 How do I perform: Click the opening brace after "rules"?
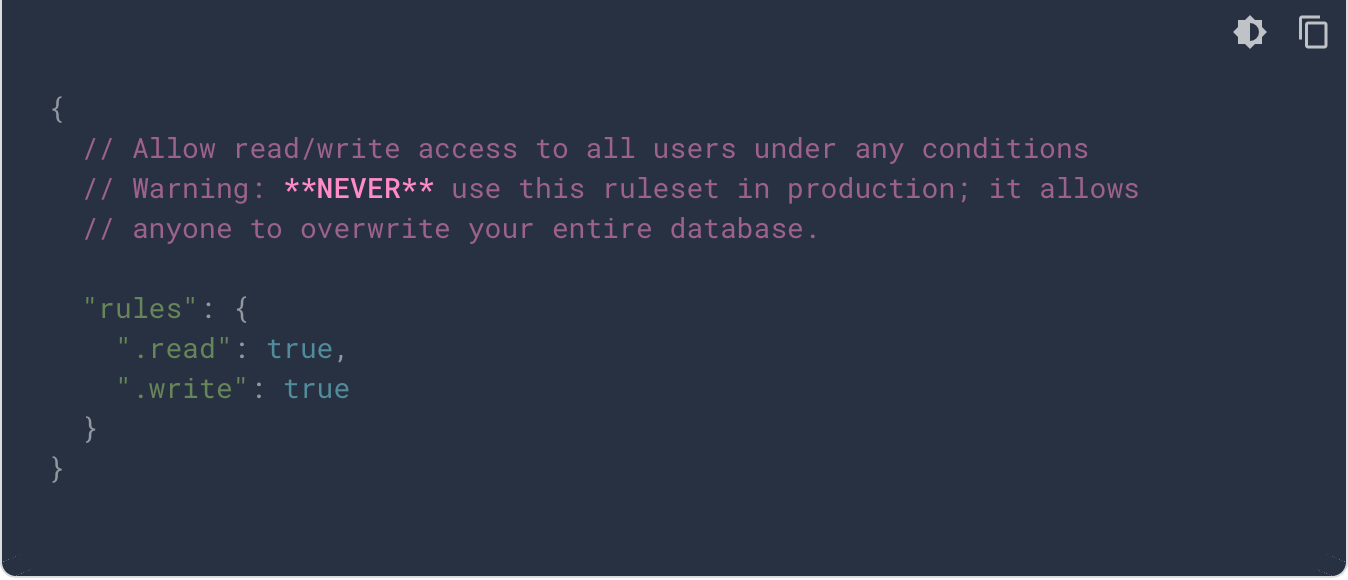point(241,309)
